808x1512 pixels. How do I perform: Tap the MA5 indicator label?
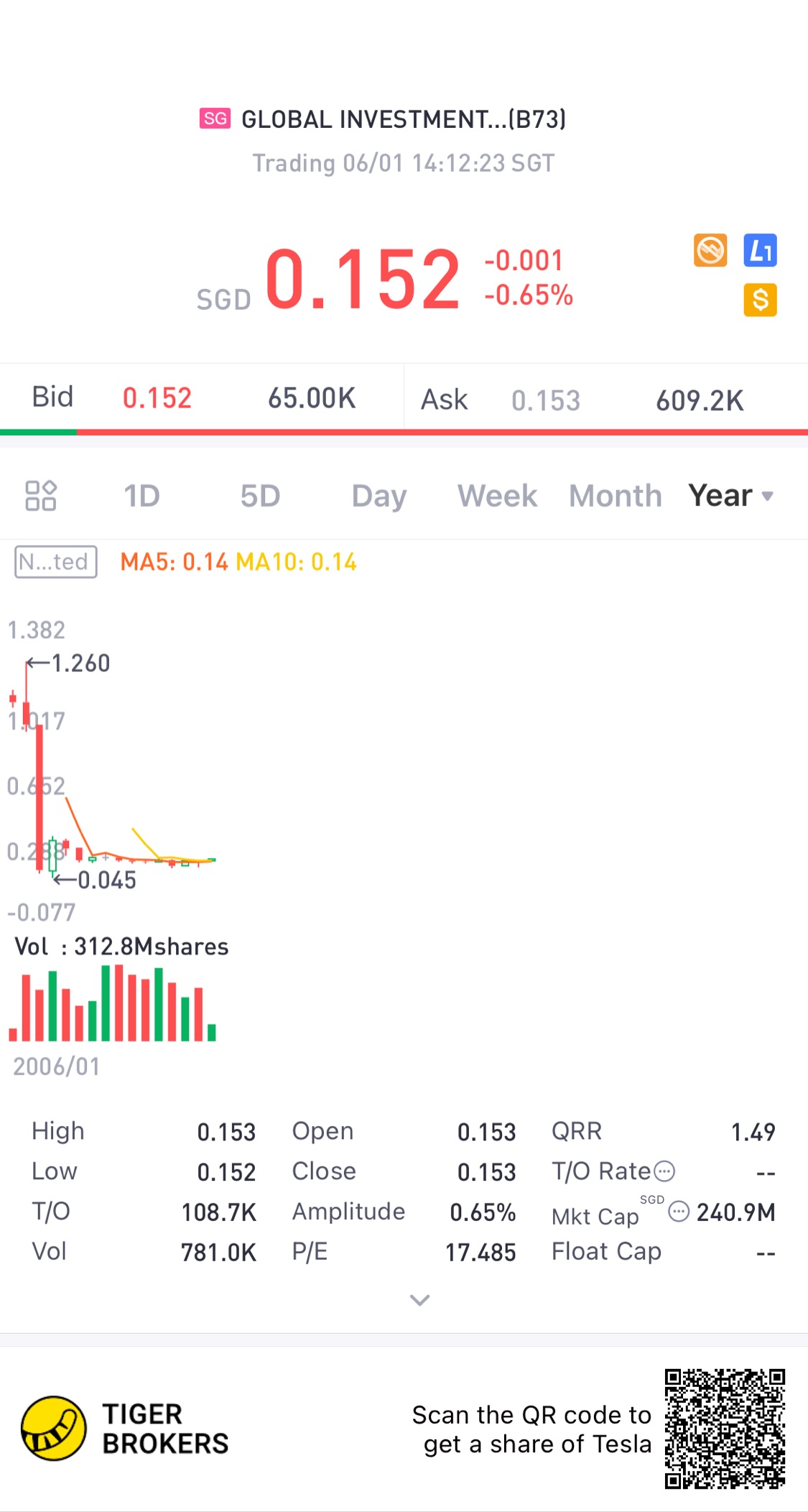tap(174, 562)
